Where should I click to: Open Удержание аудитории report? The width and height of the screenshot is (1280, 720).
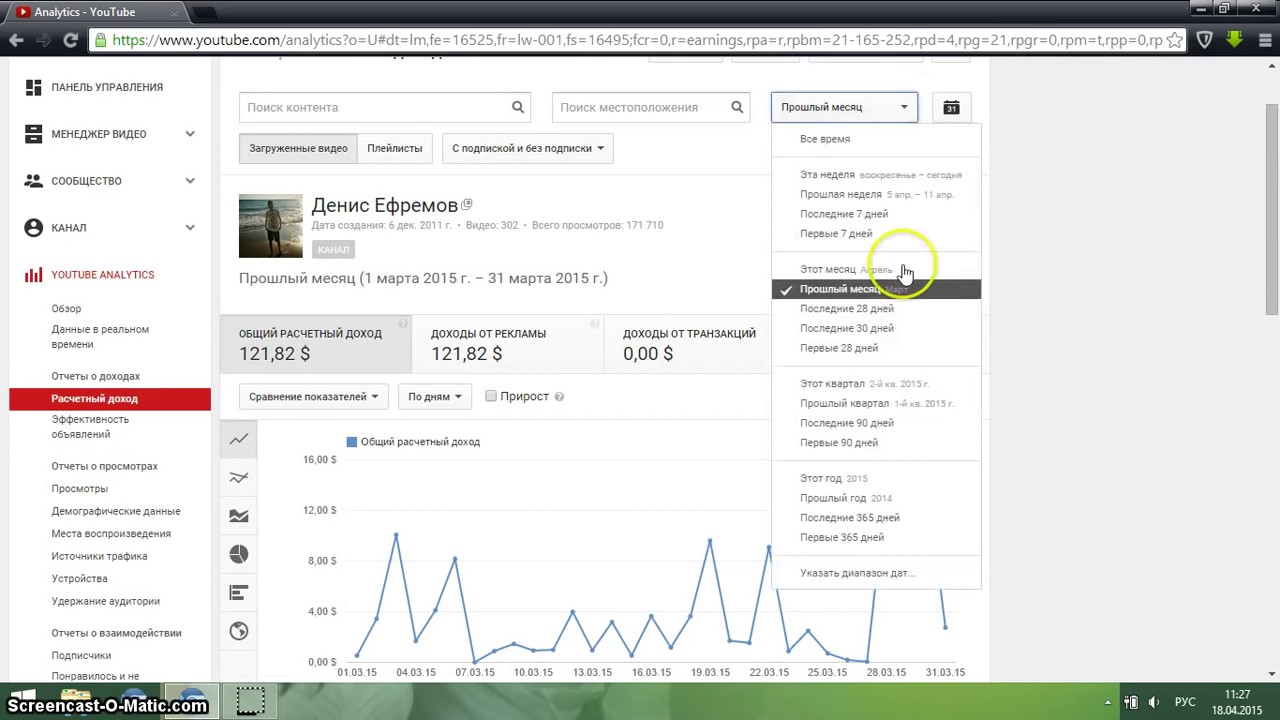[x=105, y=601]
